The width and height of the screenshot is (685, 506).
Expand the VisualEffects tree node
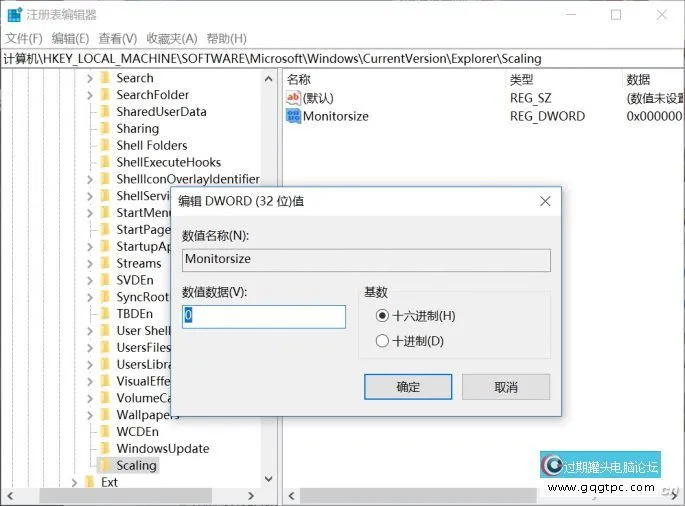coord(90,382)
